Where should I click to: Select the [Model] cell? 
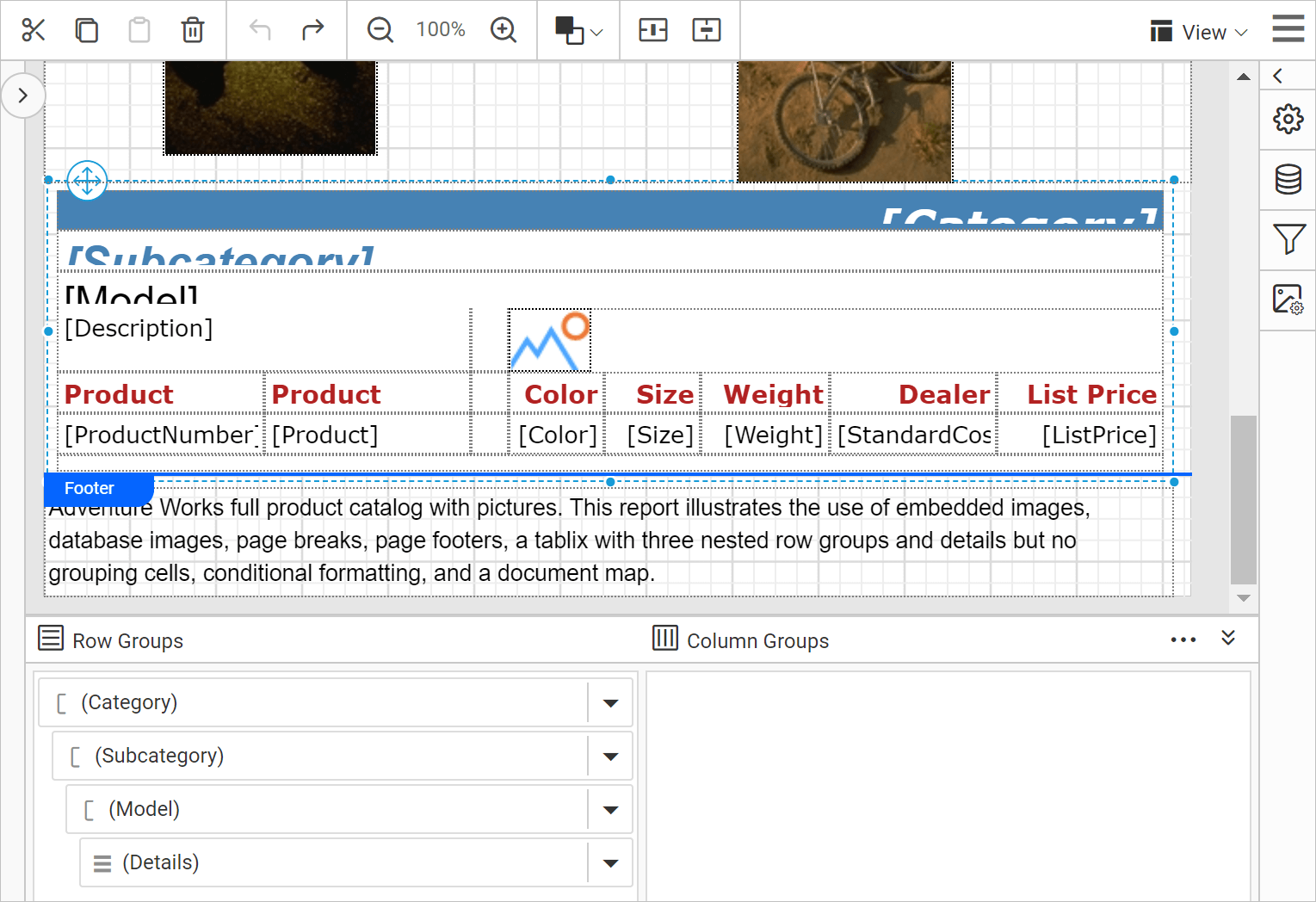click(610, 291)
